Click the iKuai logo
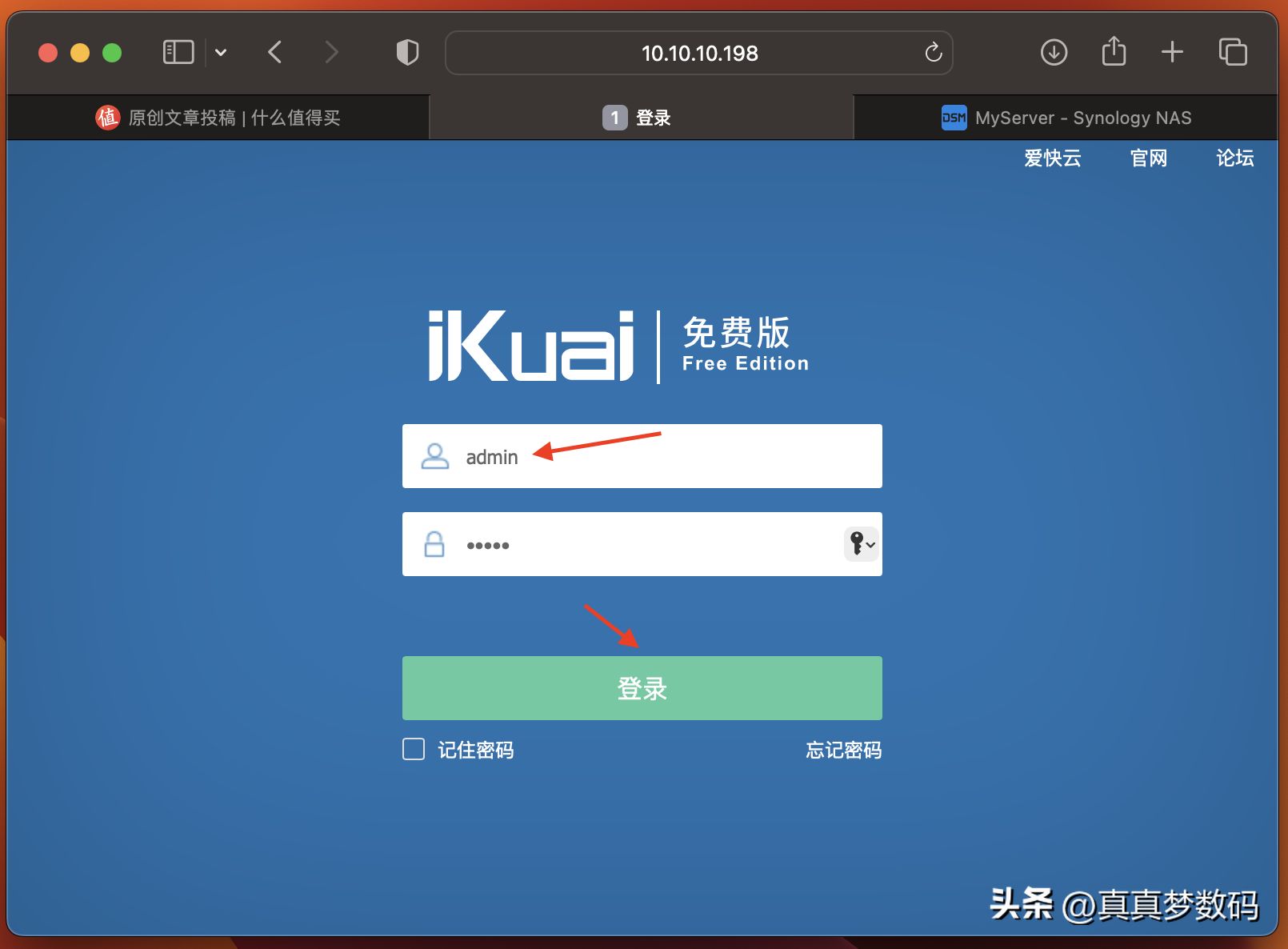 click(531, 346)
